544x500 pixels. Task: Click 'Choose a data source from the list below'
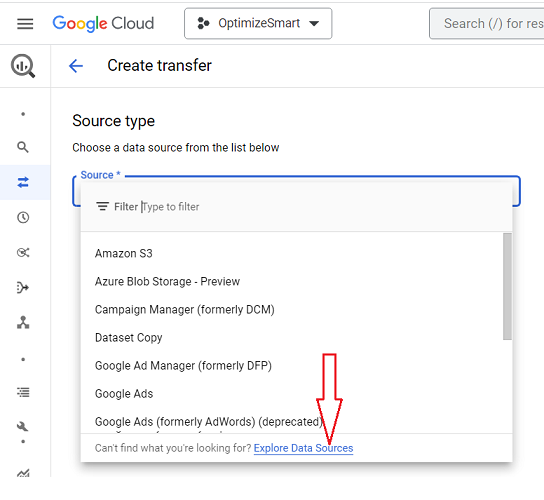tap(176, 147)
